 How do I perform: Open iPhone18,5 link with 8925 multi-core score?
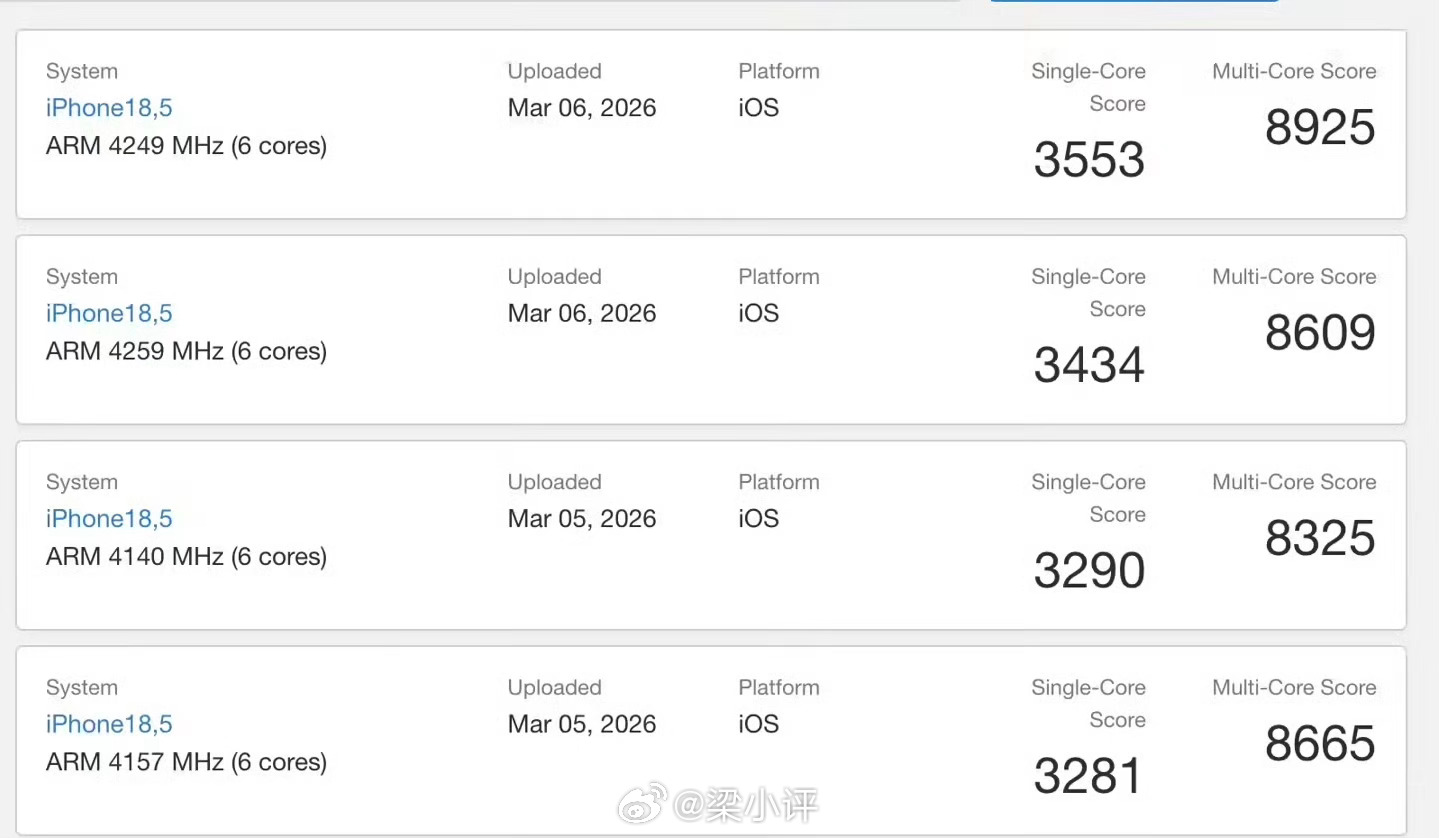click(109, 108)
